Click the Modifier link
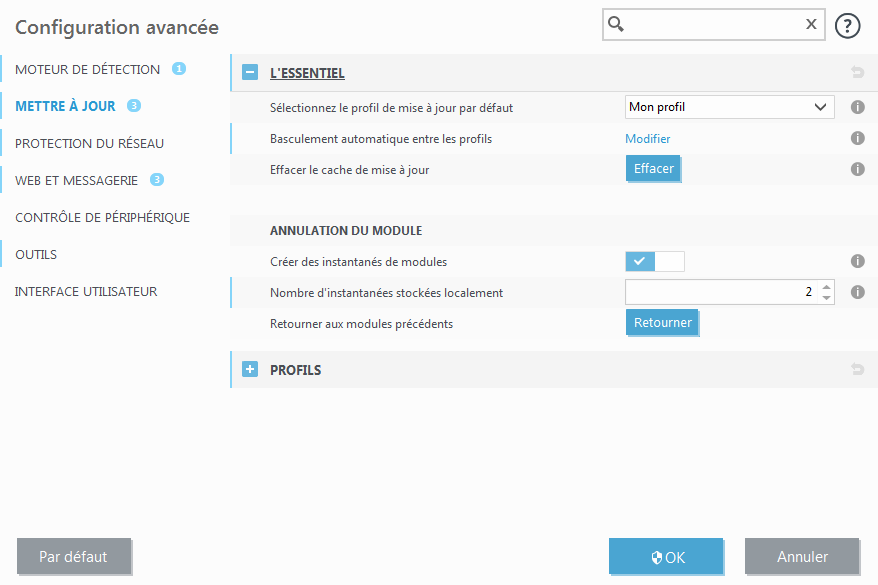This screenshot has height=585, width=878. [x=647, y=139]
